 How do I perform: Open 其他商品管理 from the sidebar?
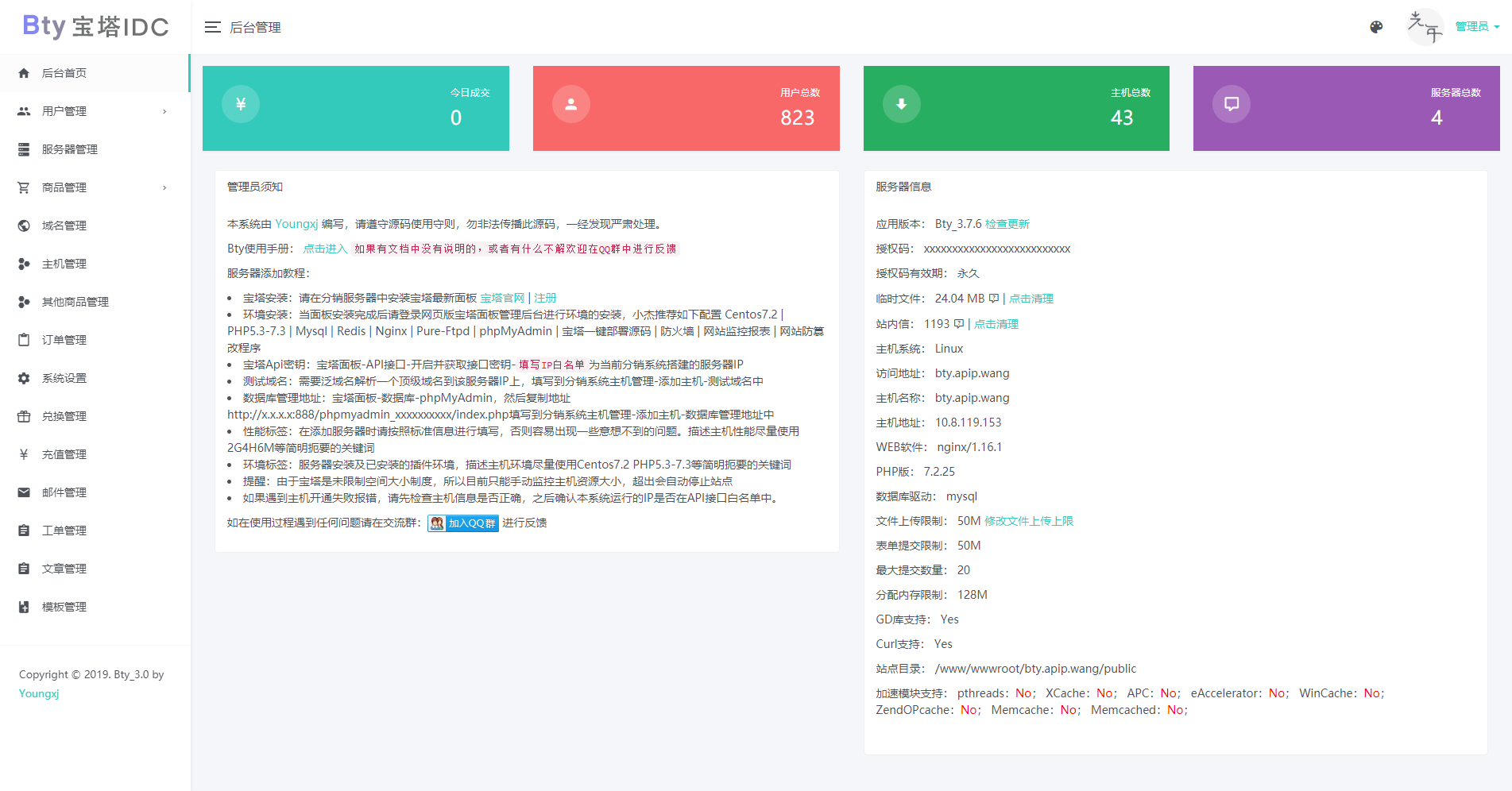click(24, 302)
